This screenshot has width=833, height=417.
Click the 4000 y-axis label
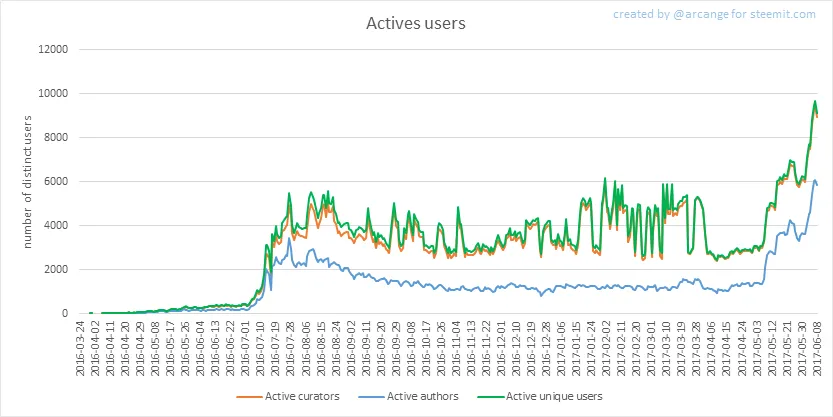(x=58, y=226)
